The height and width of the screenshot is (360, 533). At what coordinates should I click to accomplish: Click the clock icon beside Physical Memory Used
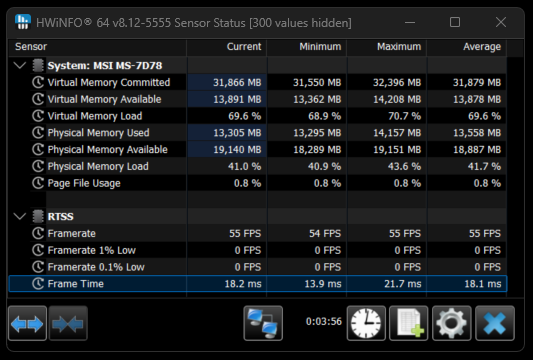pyautogui.click(x=38, y=133)
